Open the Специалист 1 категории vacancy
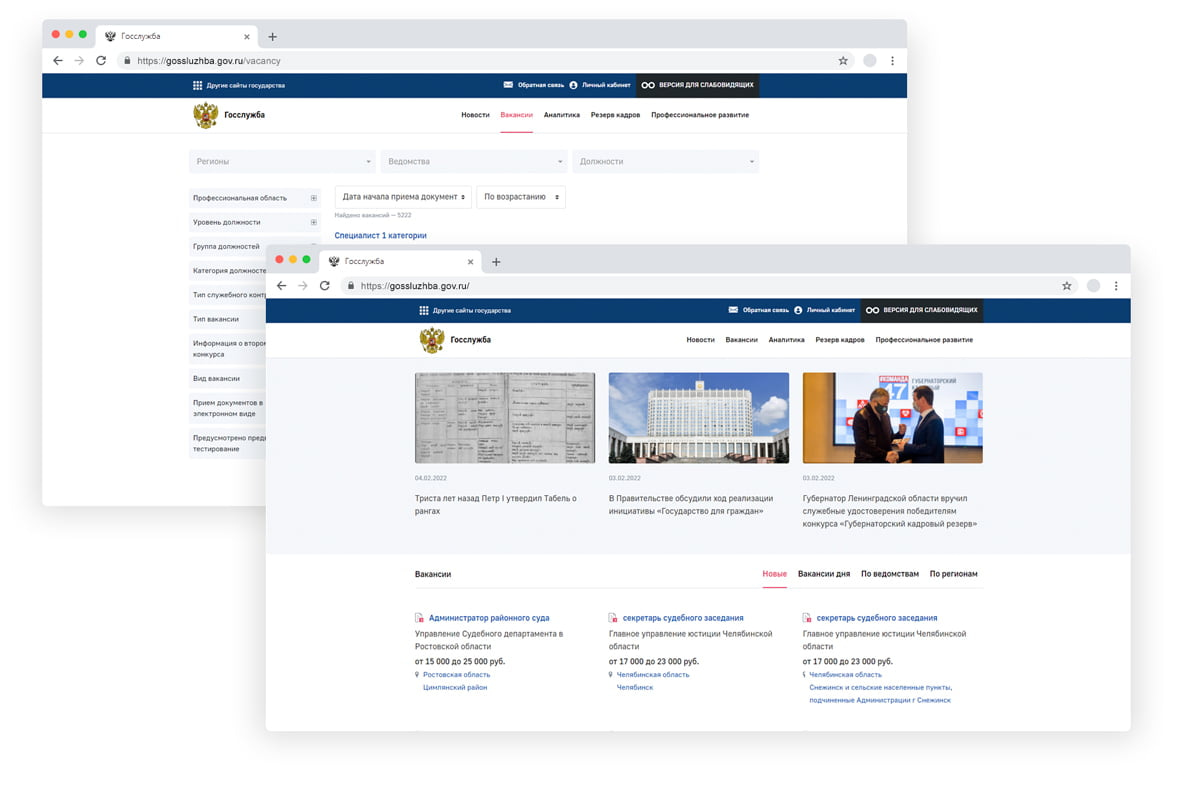1200x793 pixels. pos(380,236)
